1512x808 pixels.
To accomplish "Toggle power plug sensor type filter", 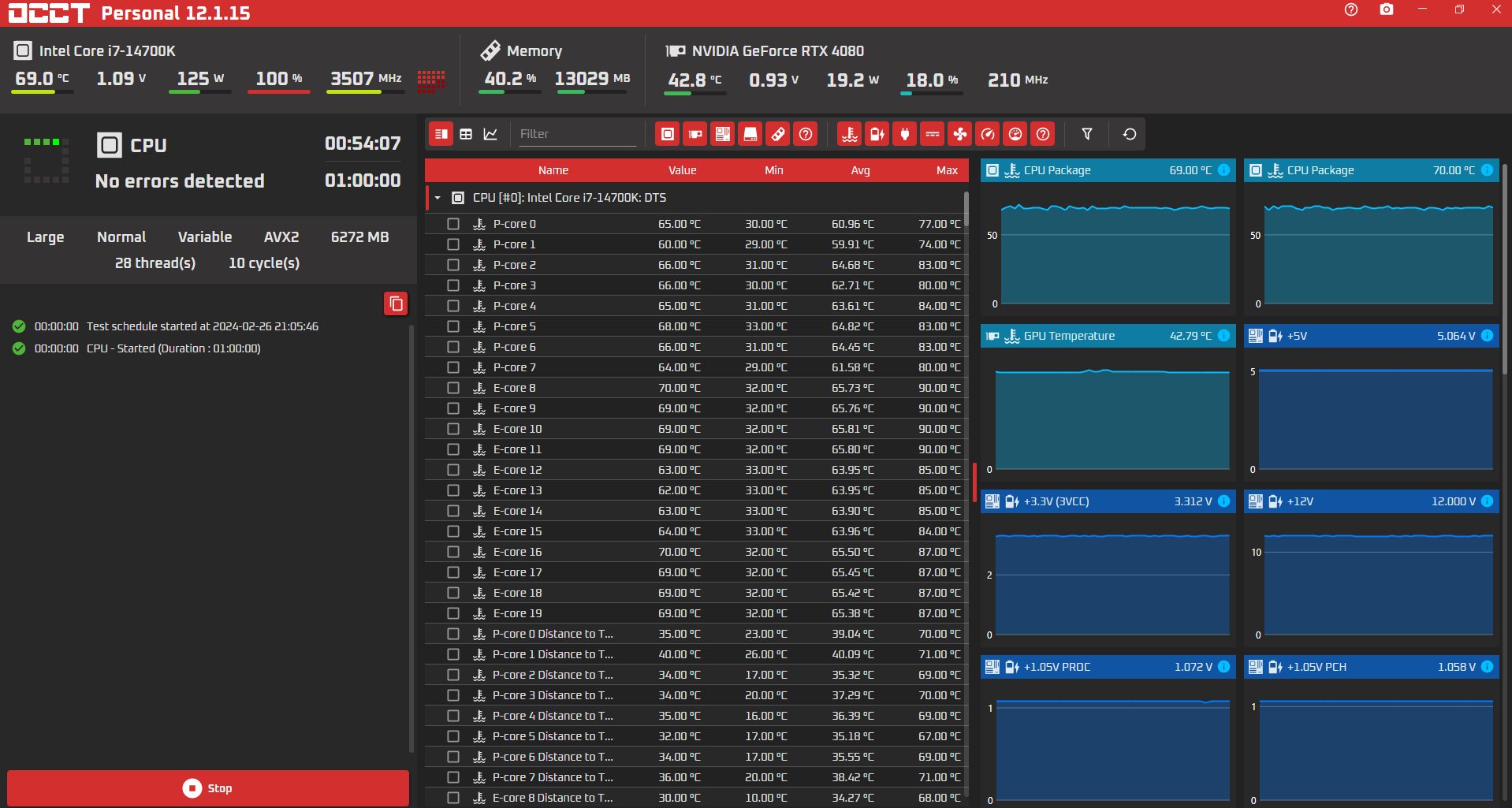I will 905,134.
